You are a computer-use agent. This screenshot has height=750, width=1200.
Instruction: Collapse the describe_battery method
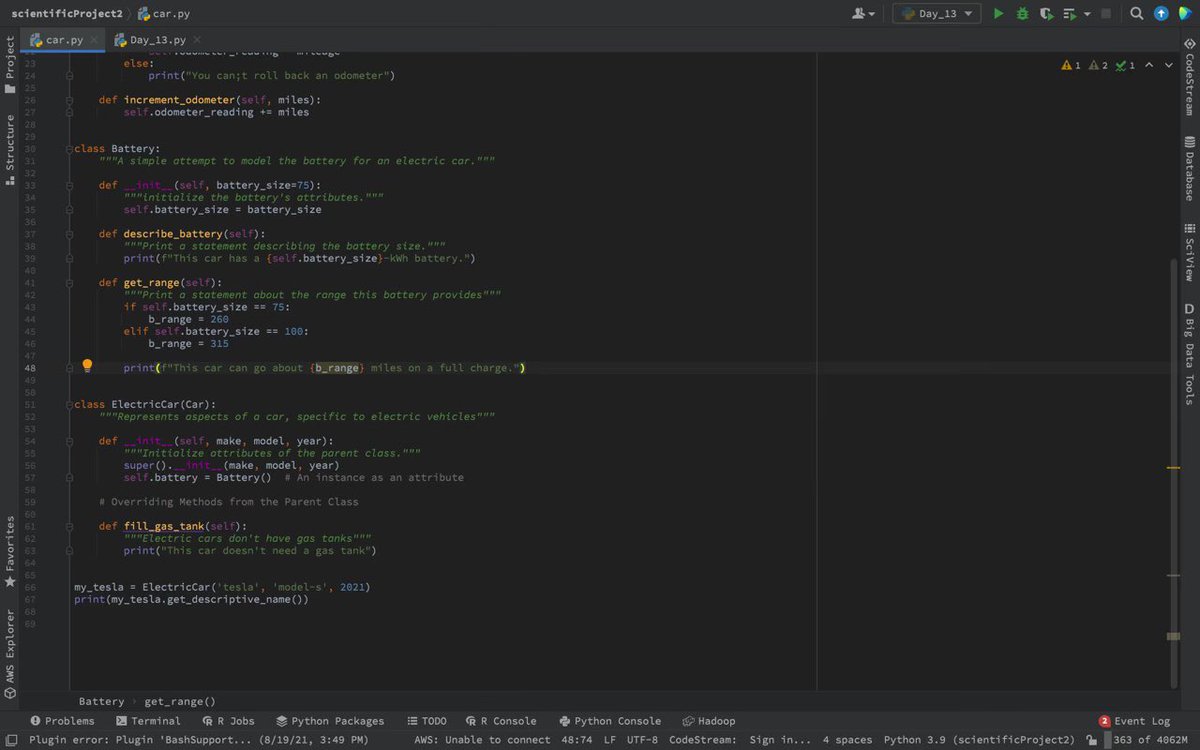click(70, 234)
